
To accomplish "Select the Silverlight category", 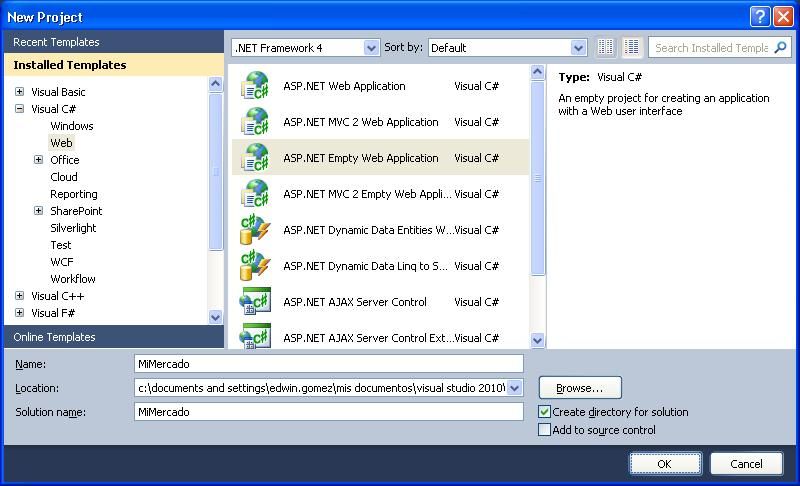I will (73, 228).
